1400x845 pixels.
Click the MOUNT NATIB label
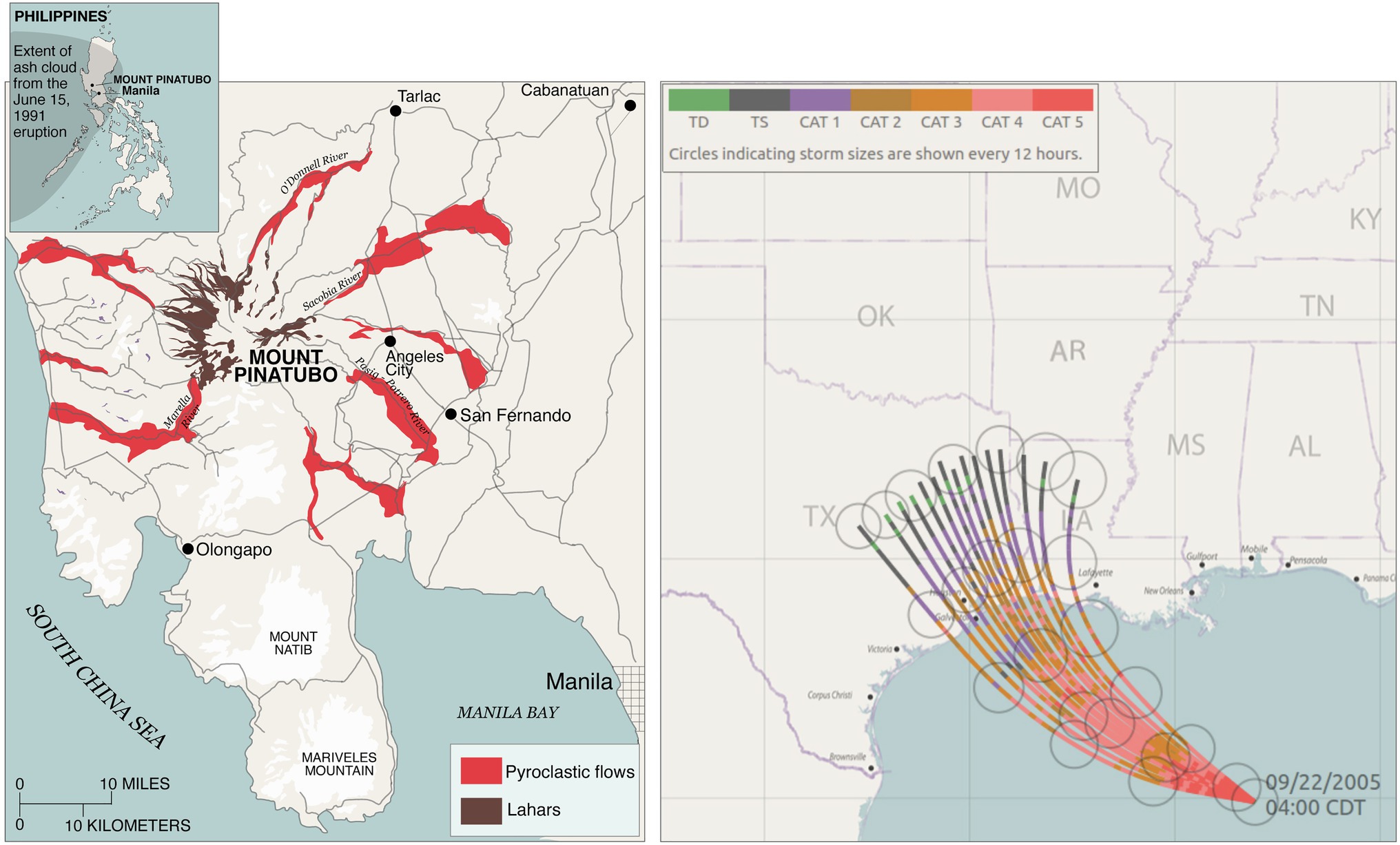pyautogui.click(x=294, y=643)
